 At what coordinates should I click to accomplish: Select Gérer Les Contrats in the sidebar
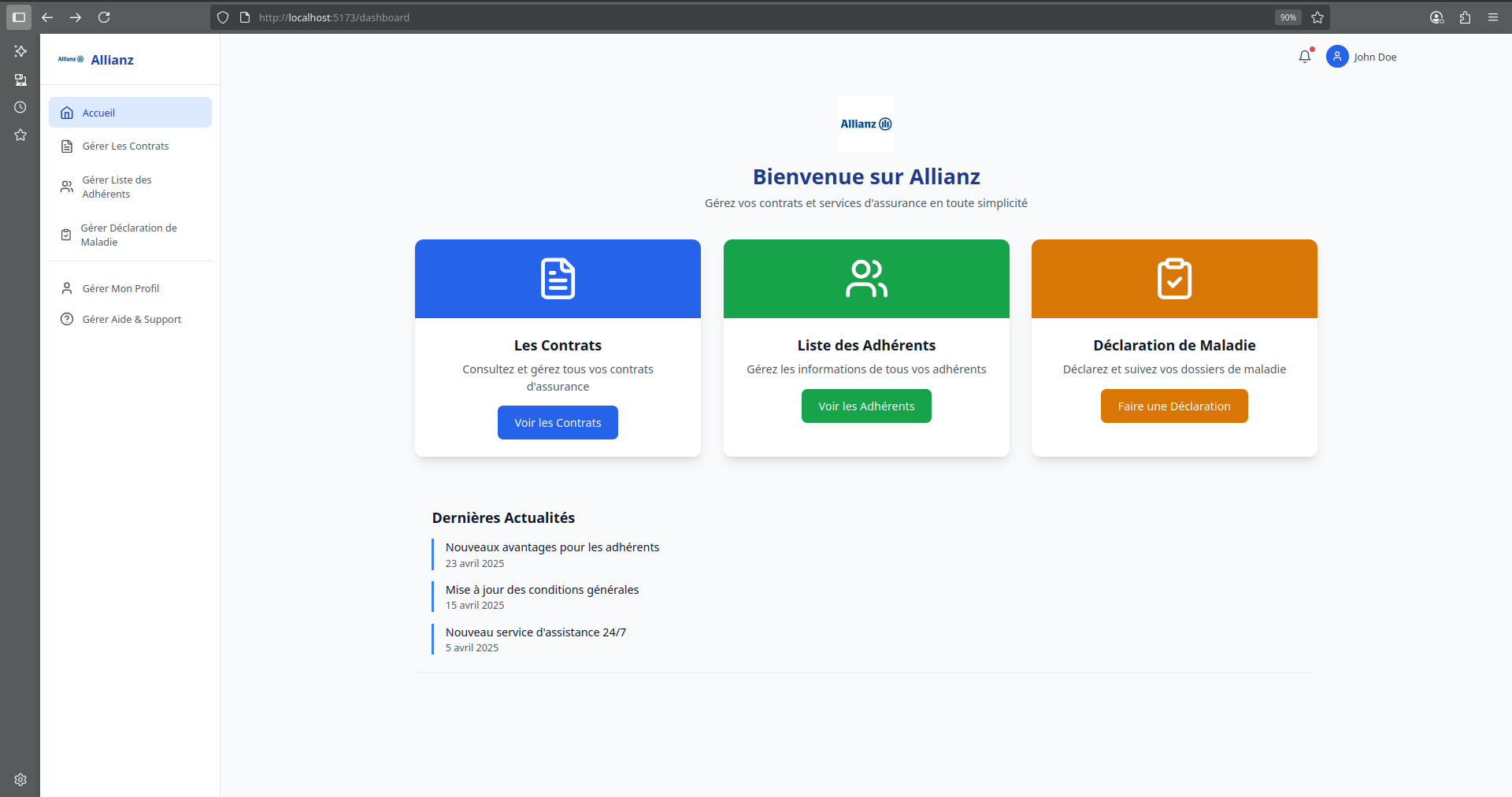[126, 146]
